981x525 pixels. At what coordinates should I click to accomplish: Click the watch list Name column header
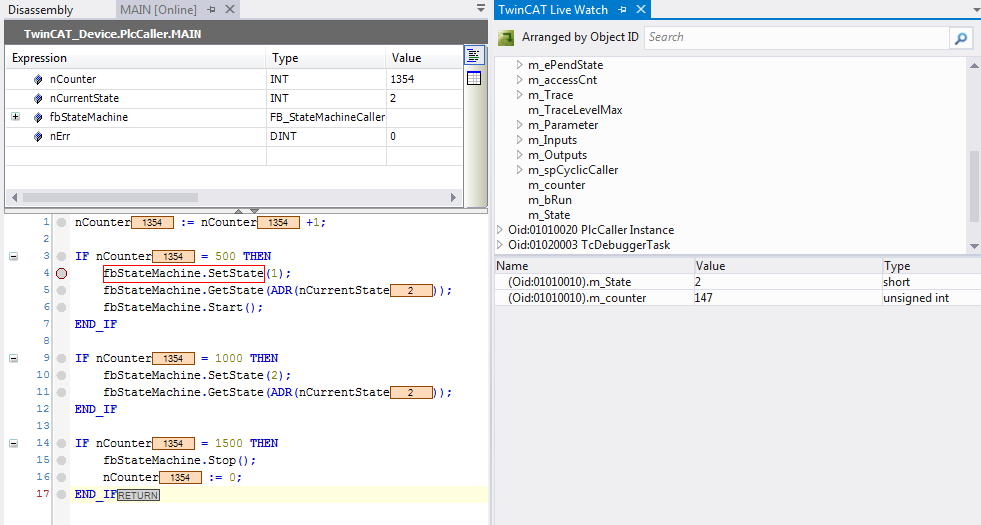[x=594, y=266]
